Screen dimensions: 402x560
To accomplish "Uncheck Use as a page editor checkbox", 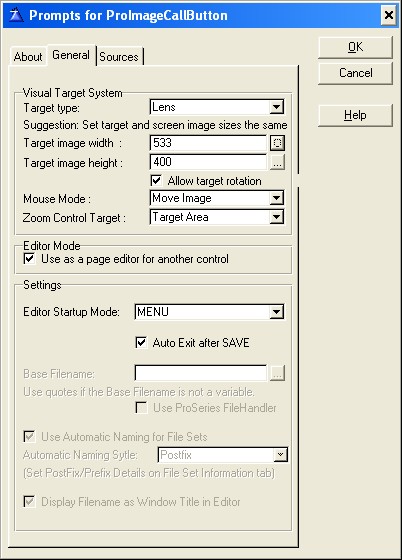I will (29, 259).
